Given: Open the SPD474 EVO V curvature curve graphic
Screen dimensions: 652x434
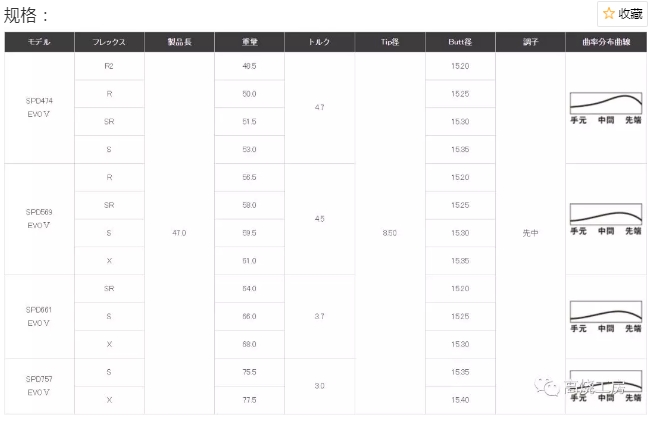Looking at the screenshot, I should click(x=605, y=107).
